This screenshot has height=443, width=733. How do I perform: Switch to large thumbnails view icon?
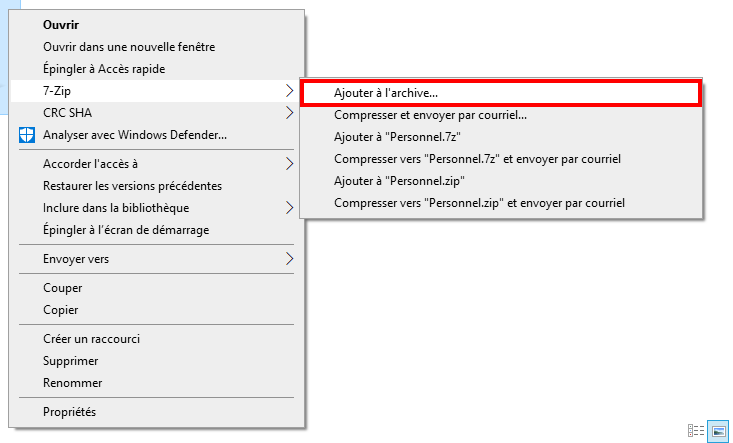pos(719,431)
